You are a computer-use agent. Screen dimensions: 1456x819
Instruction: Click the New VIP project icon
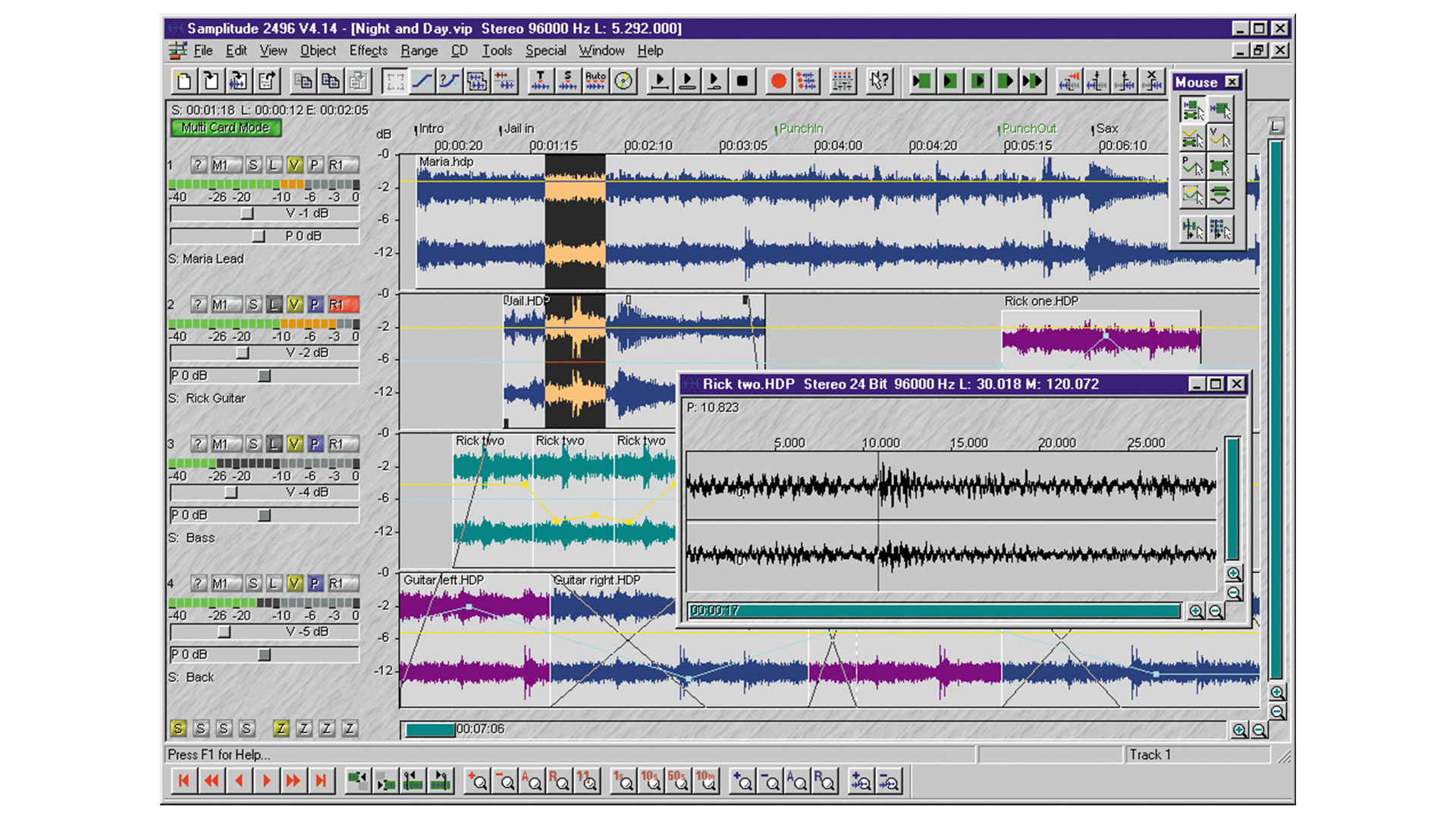click(182, 80)
